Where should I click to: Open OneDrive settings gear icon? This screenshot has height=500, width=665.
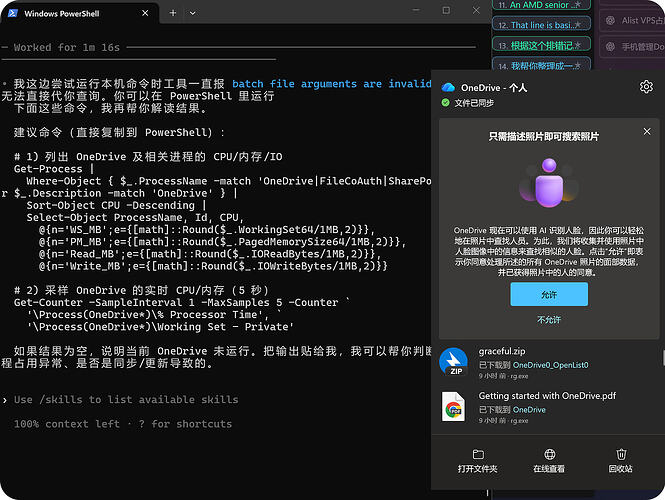pos(646,87)
